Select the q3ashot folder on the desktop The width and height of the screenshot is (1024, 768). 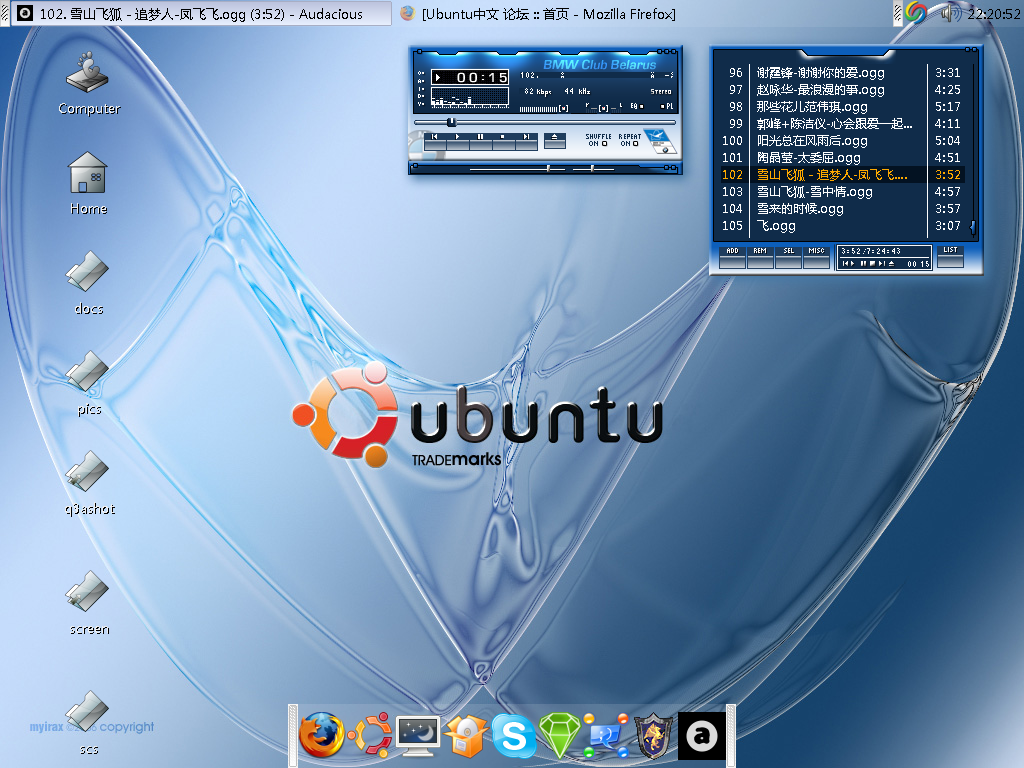point(89,484)
